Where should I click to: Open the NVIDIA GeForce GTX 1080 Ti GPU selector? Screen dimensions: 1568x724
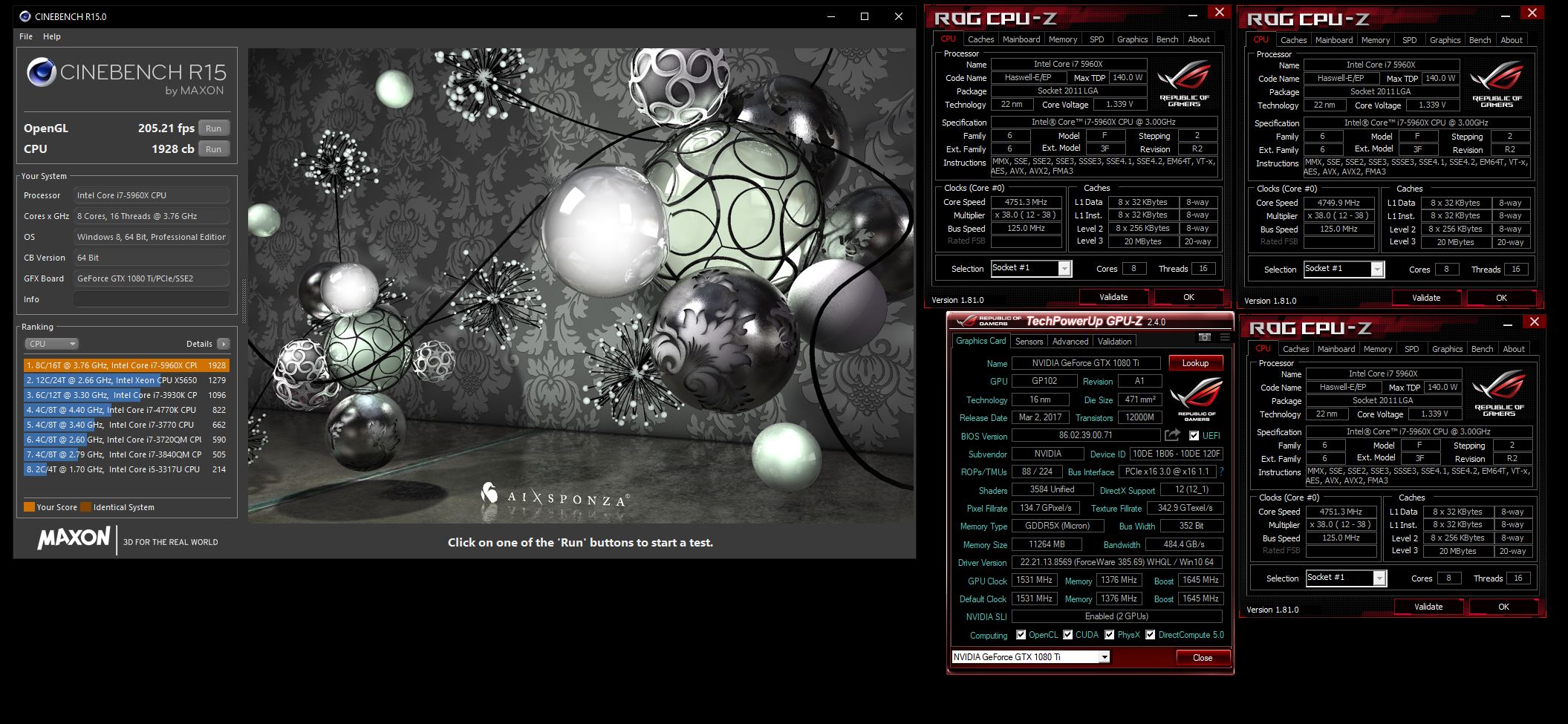click(1030, 657)
